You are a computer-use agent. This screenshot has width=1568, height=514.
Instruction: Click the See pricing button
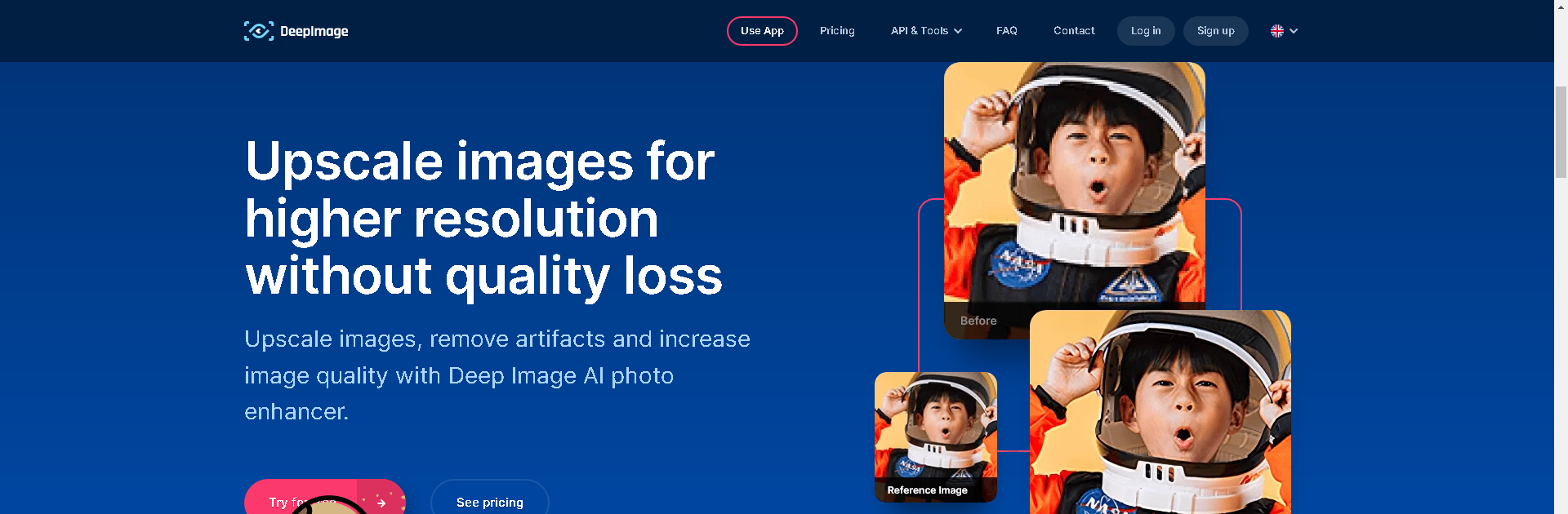click(490, 498)
